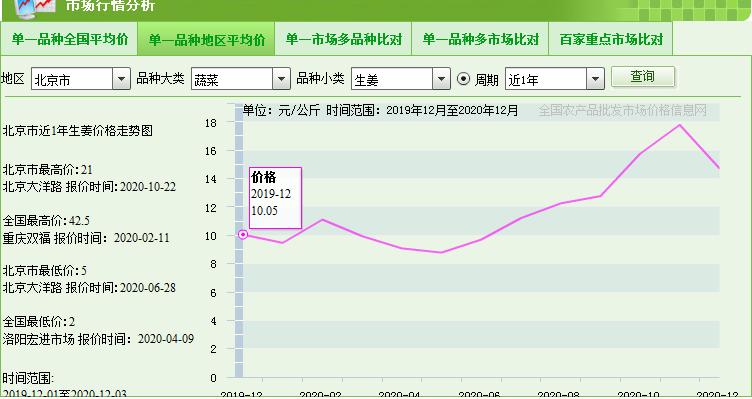Select the 周期 radio button
752x399 pixels.
(463, 79)
